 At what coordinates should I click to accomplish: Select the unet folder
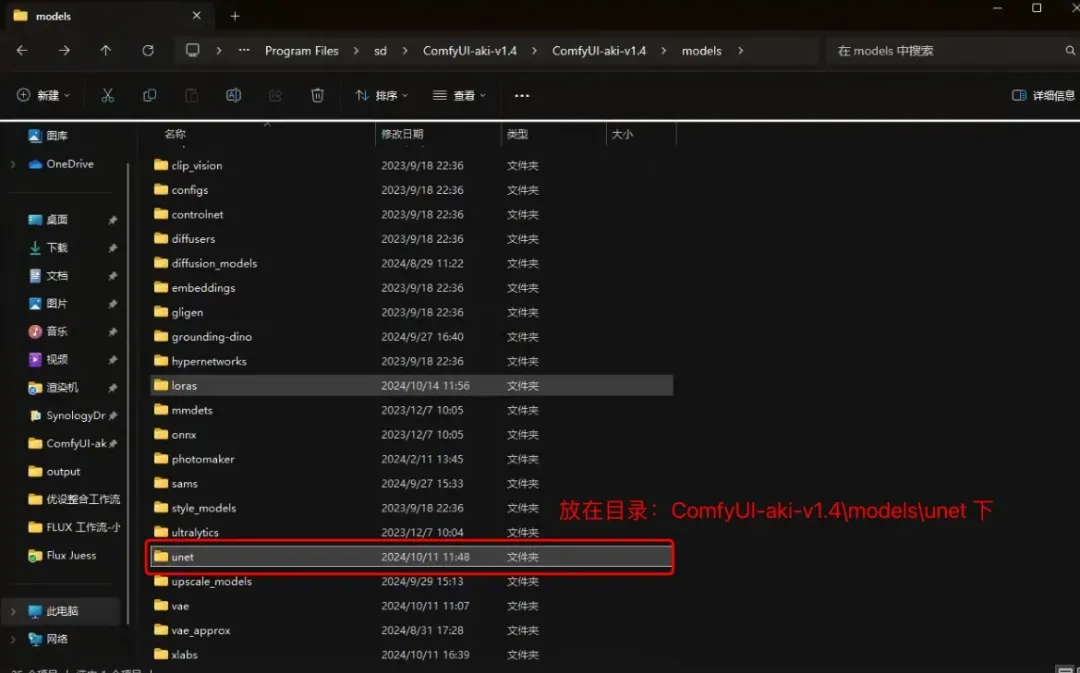[411, 557]
